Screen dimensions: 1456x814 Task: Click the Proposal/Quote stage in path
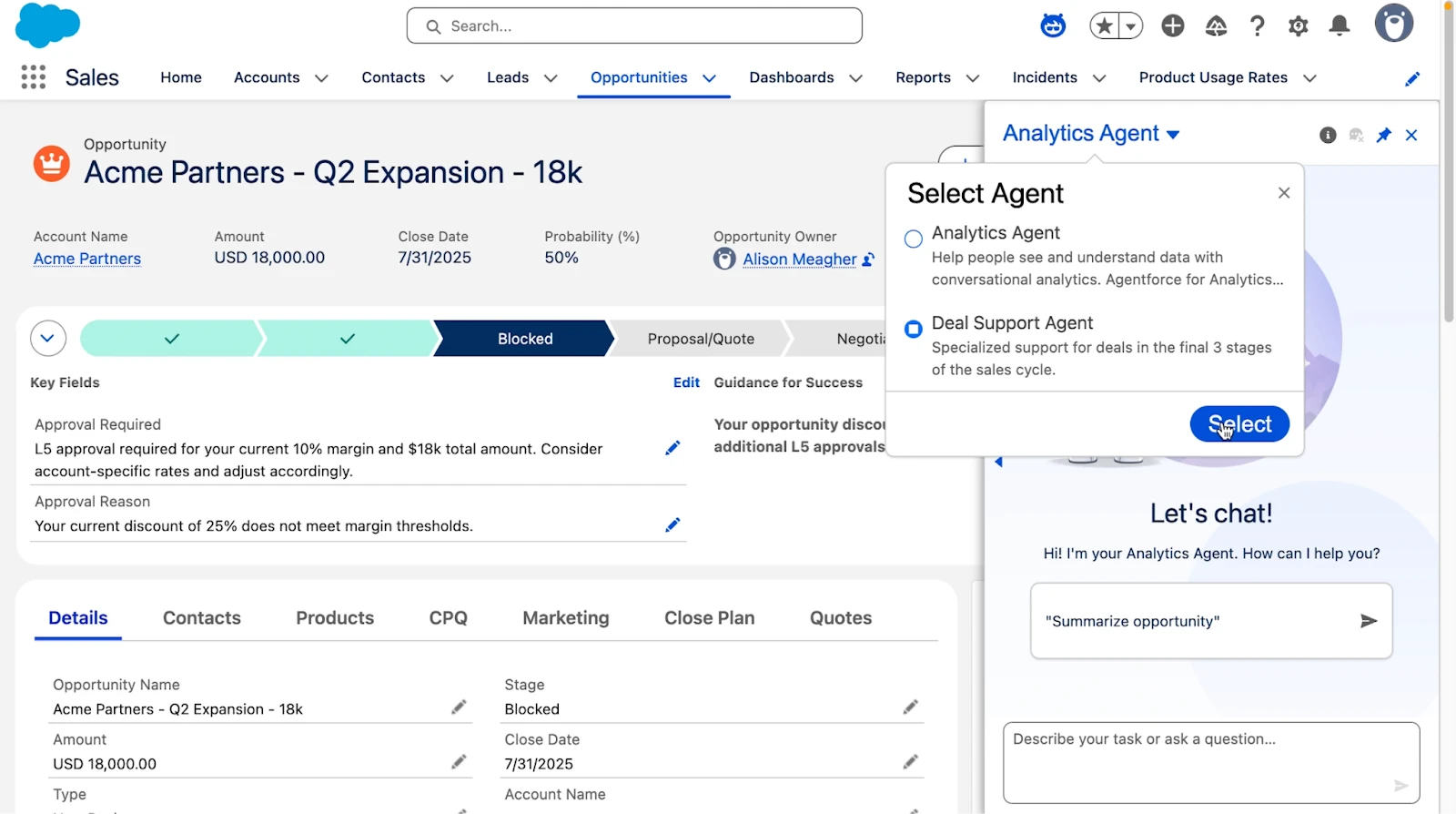point(701,339)
